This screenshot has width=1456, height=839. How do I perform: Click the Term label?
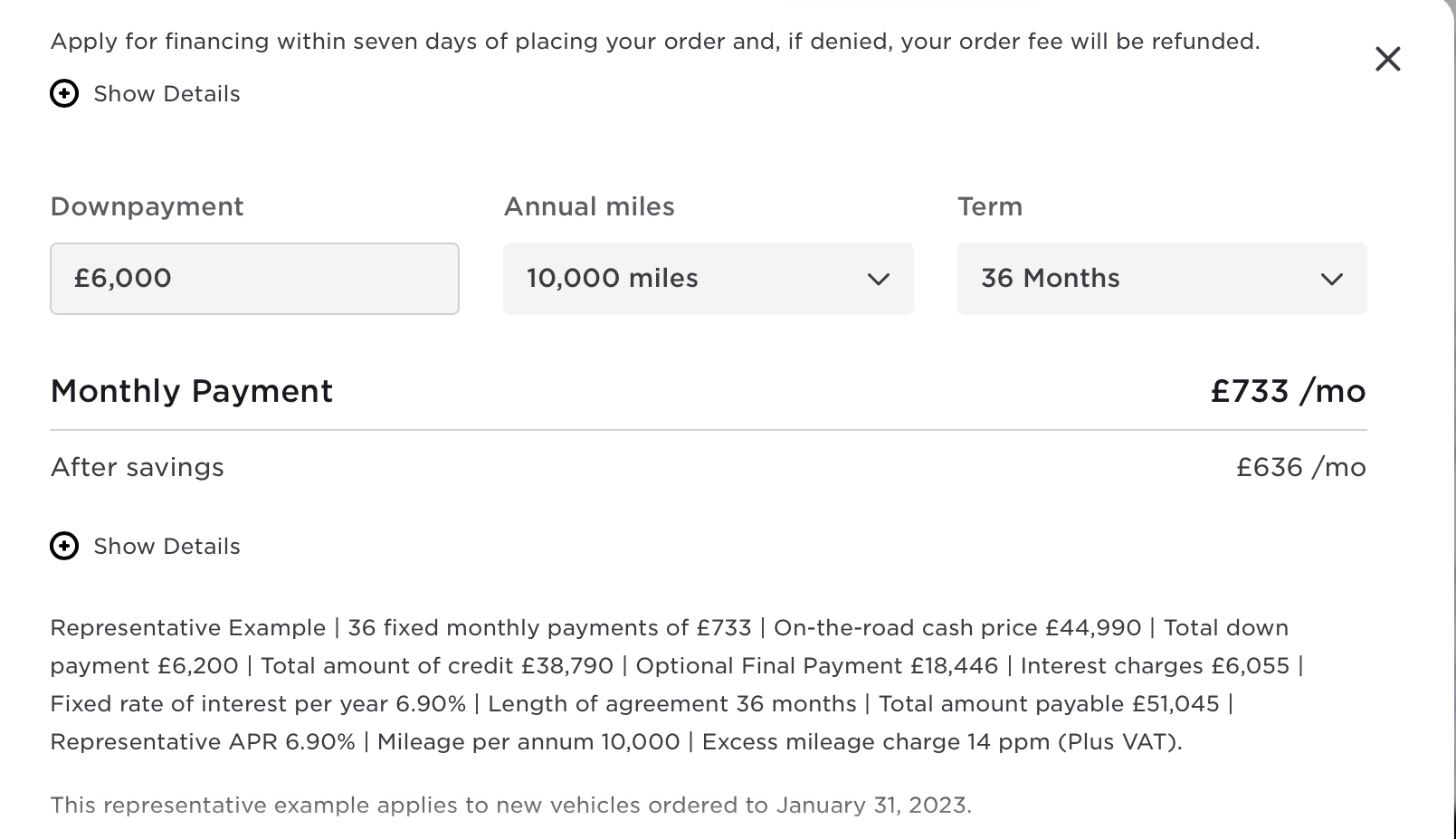pyautogui.click(x=990, y=206)
